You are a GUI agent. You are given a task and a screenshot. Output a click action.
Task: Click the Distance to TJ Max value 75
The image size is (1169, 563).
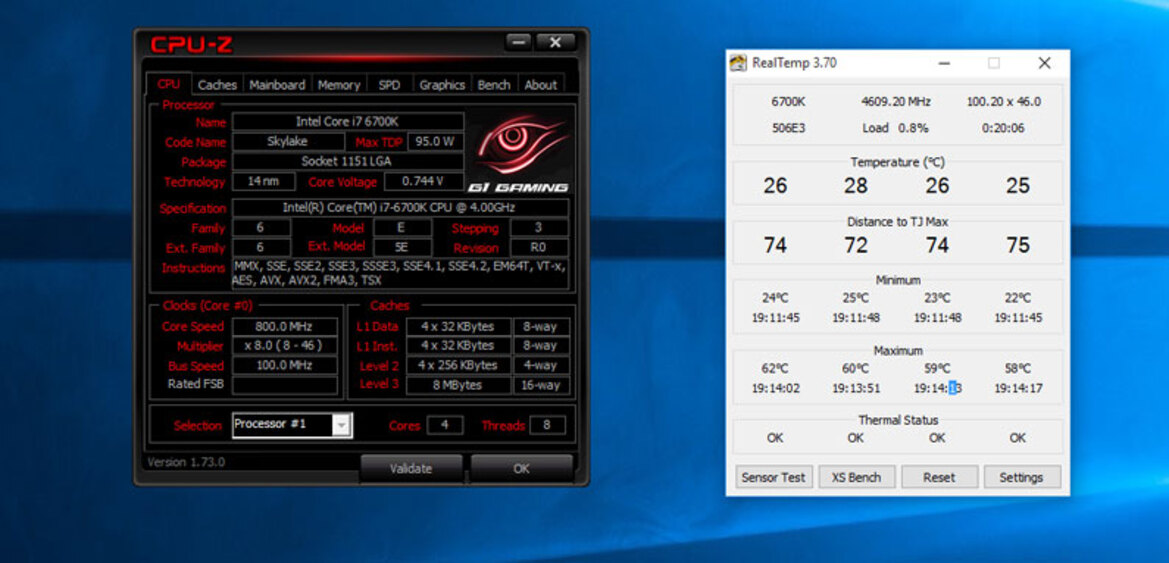click(x=1018, y=245)
